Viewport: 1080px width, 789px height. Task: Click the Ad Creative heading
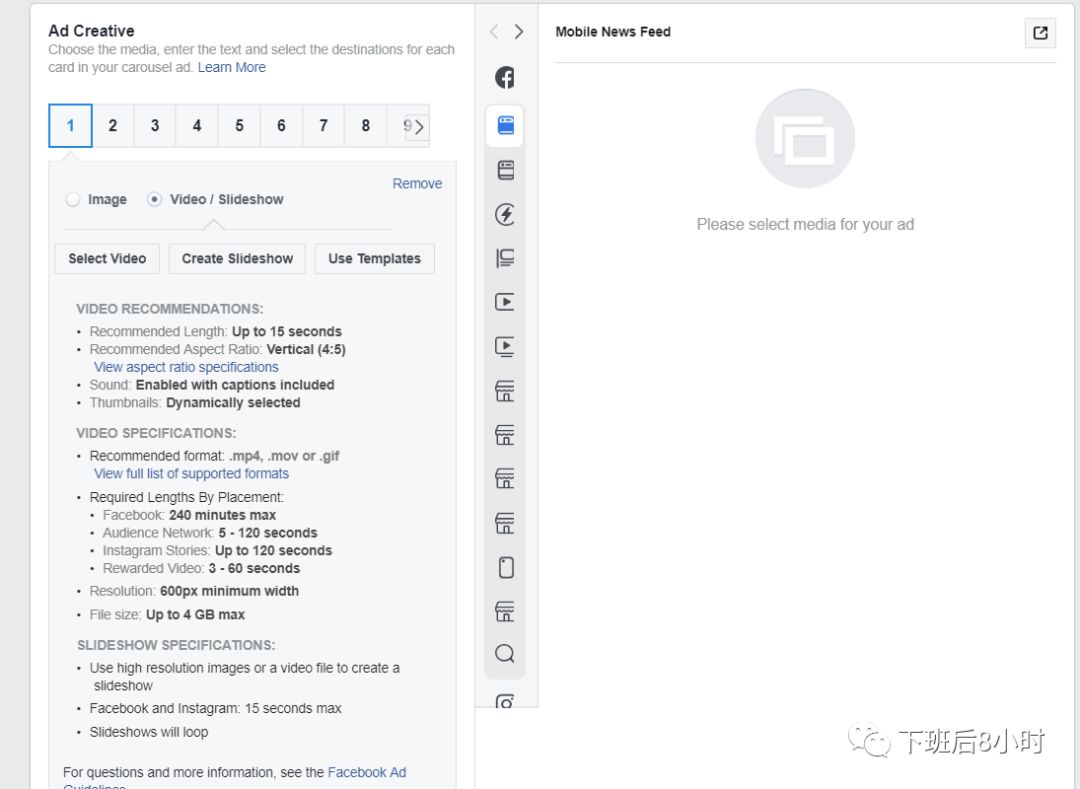pyautogui.click(x=91, y=31)
